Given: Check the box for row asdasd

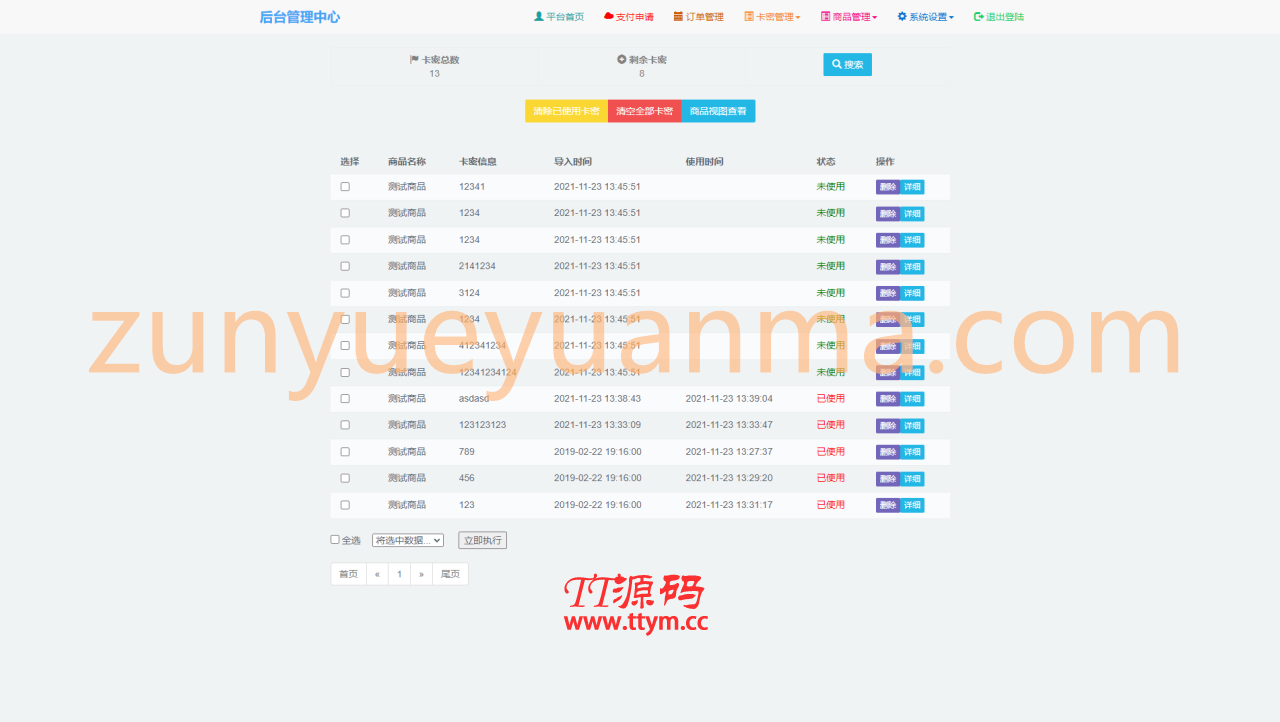Looking at the screenshot, I should coord(345,399).
